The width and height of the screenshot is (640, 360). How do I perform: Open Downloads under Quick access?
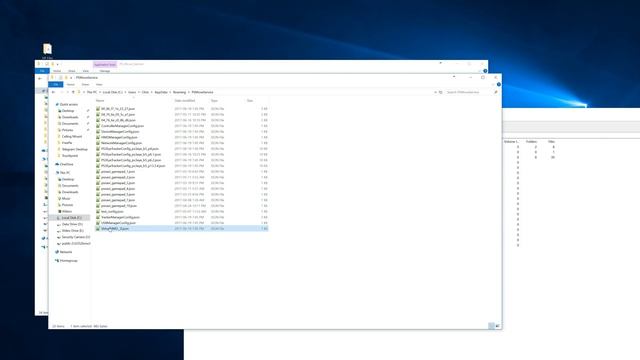[x=70, y=117]
